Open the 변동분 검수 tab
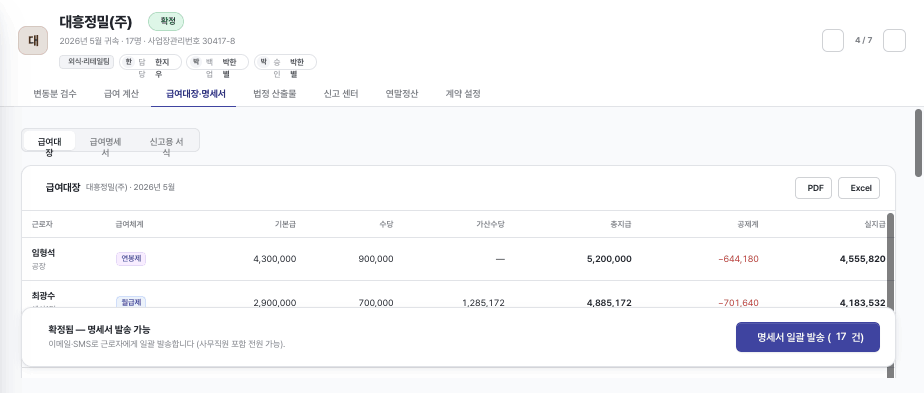This screenshot has width=924, height=393. point(55,94)
